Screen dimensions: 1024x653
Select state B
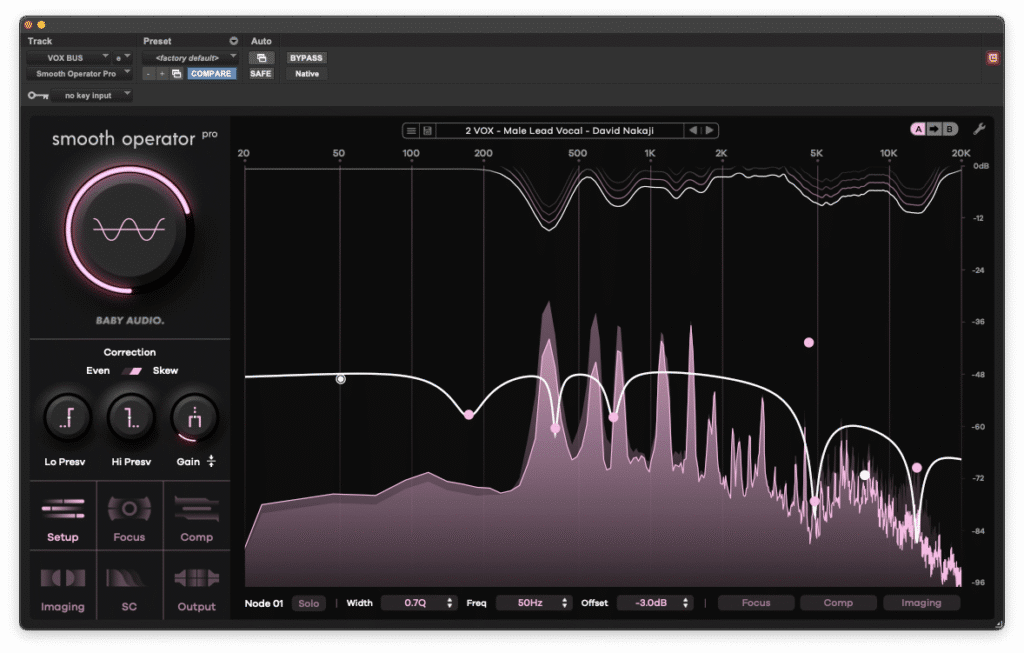coord(949,129)
